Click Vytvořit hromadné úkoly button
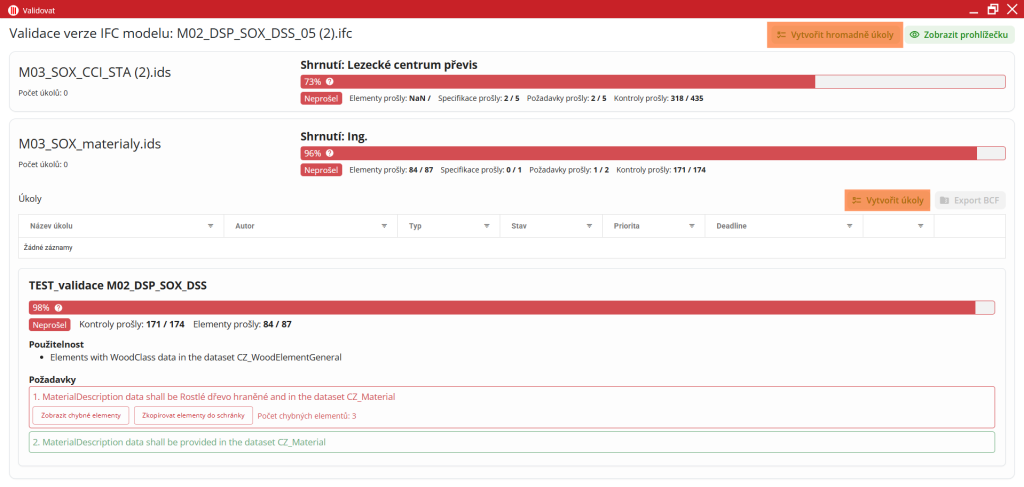The width and height of the screenshot is (1024, 487). coord(834,35)
